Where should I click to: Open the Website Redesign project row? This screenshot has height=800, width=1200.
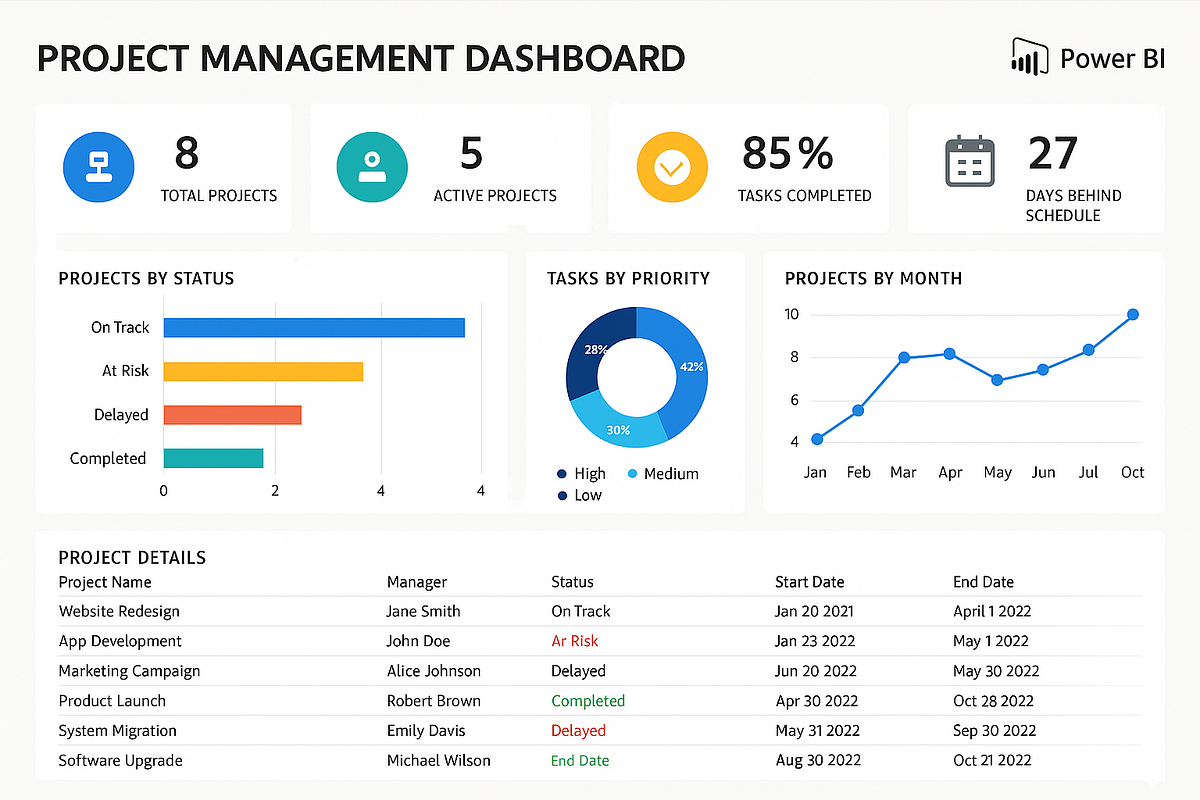[x=119, y=611]
